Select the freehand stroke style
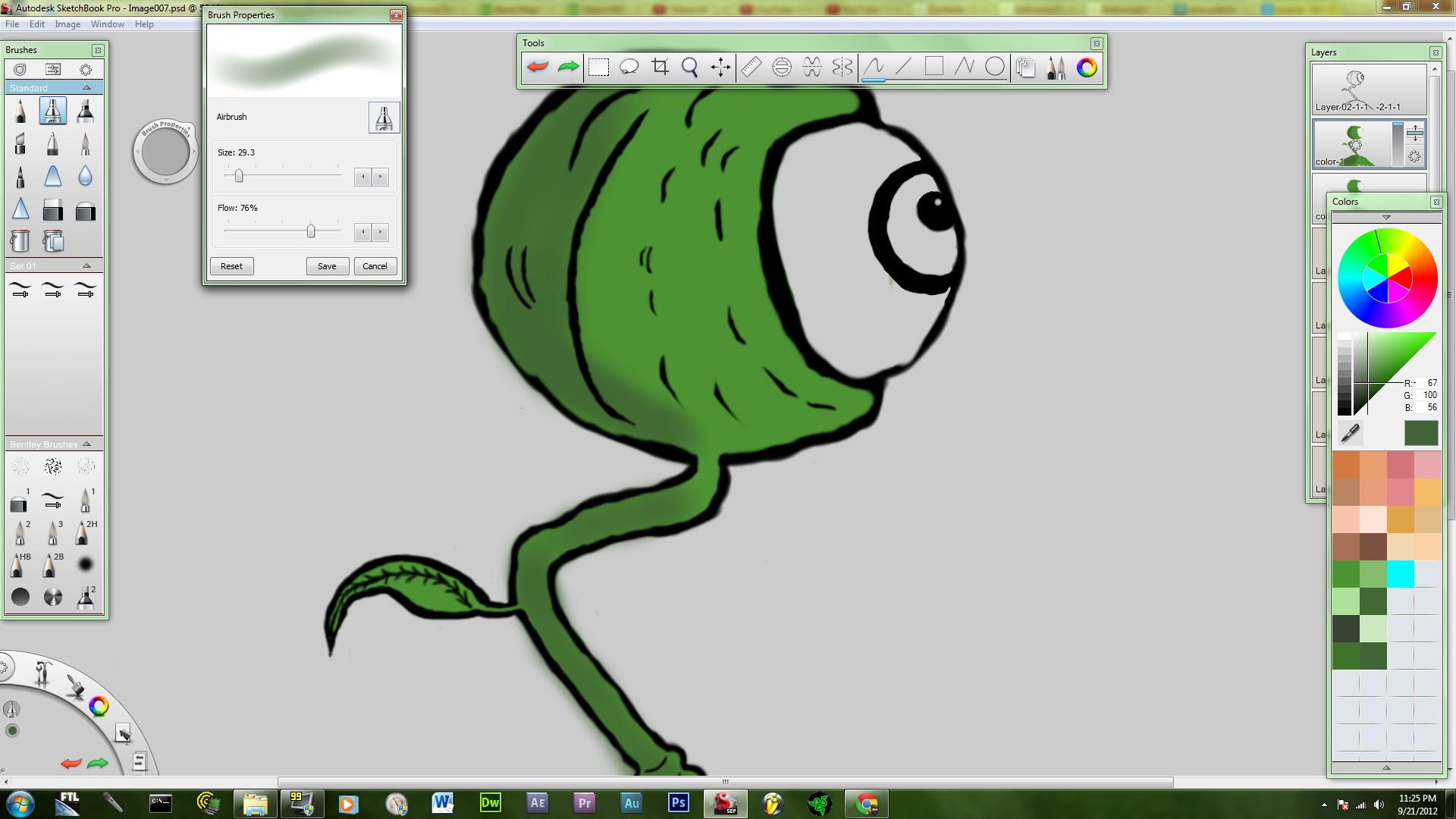Image resolution: width=1456 pixels, height=819 pixels. [x=874, y=67]
